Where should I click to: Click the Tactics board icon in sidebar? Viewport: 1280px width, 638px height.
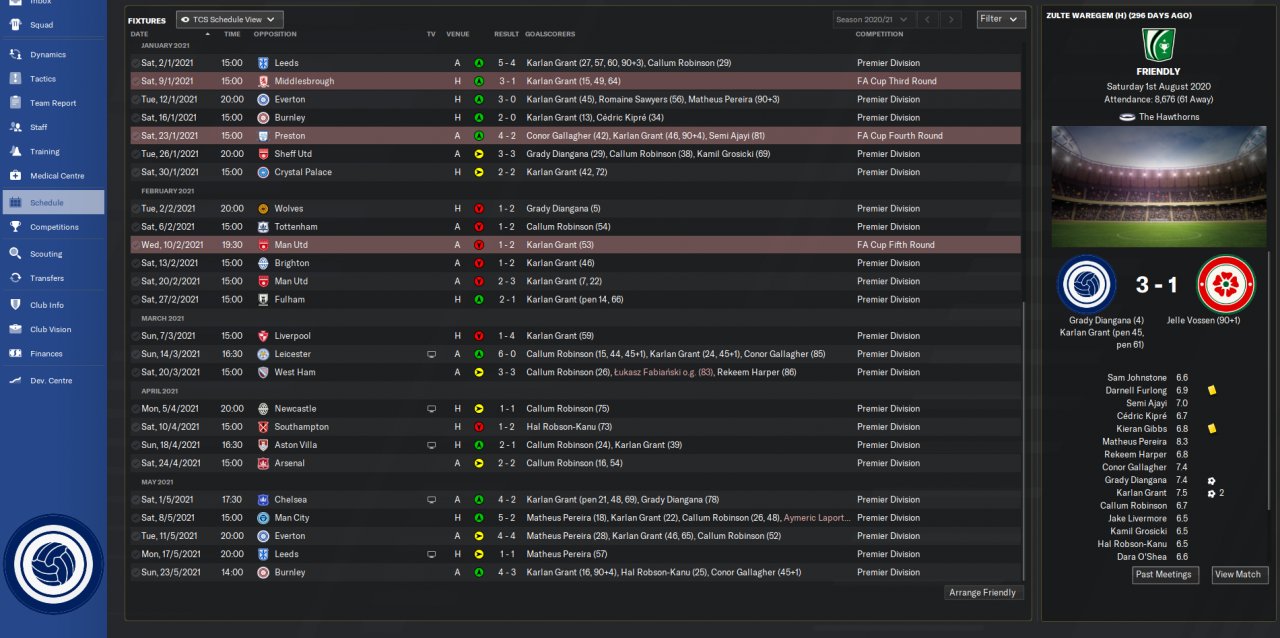click(15, 79)
